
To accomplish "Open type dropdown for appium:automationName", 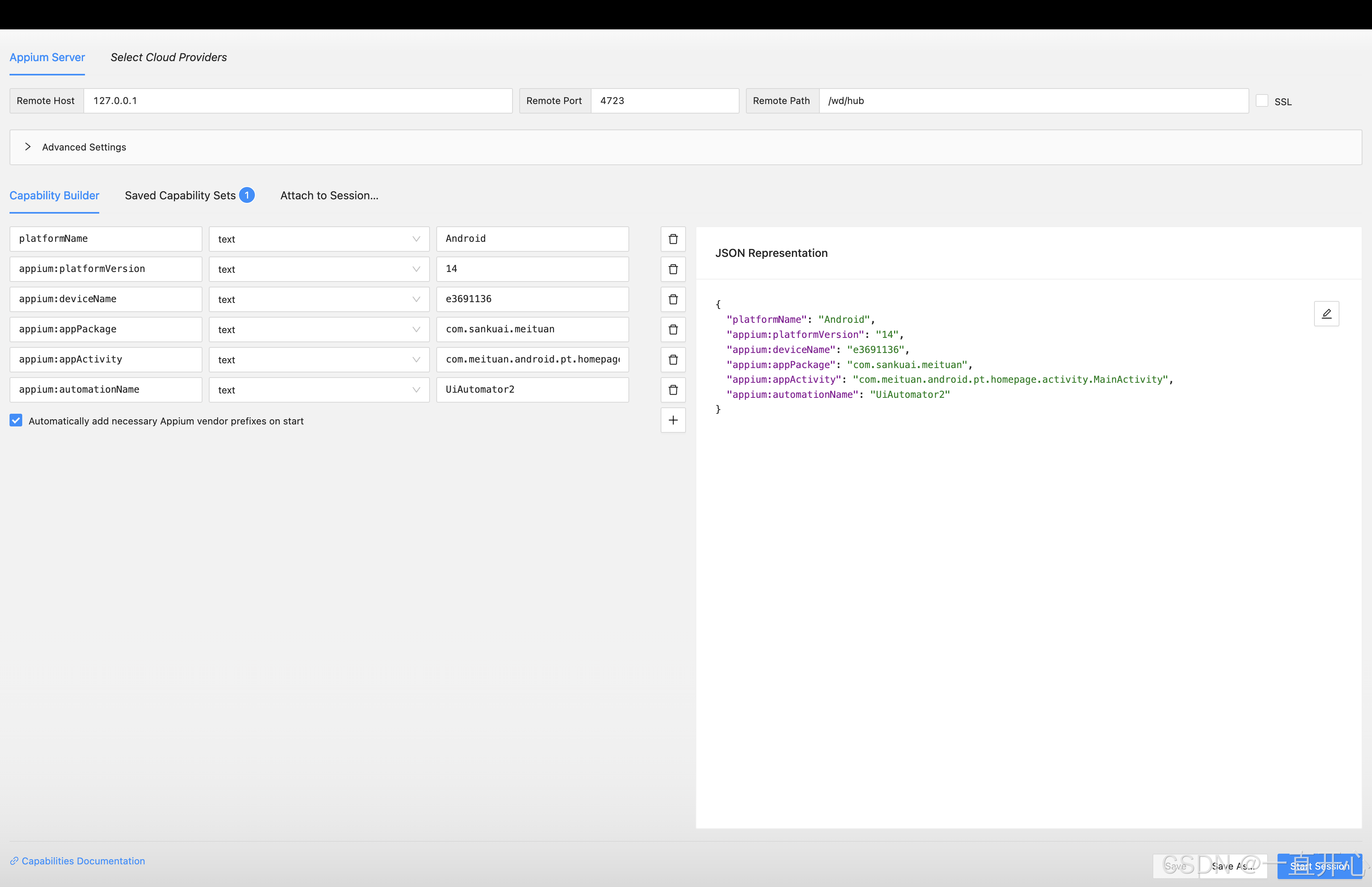I will point(318,390).
